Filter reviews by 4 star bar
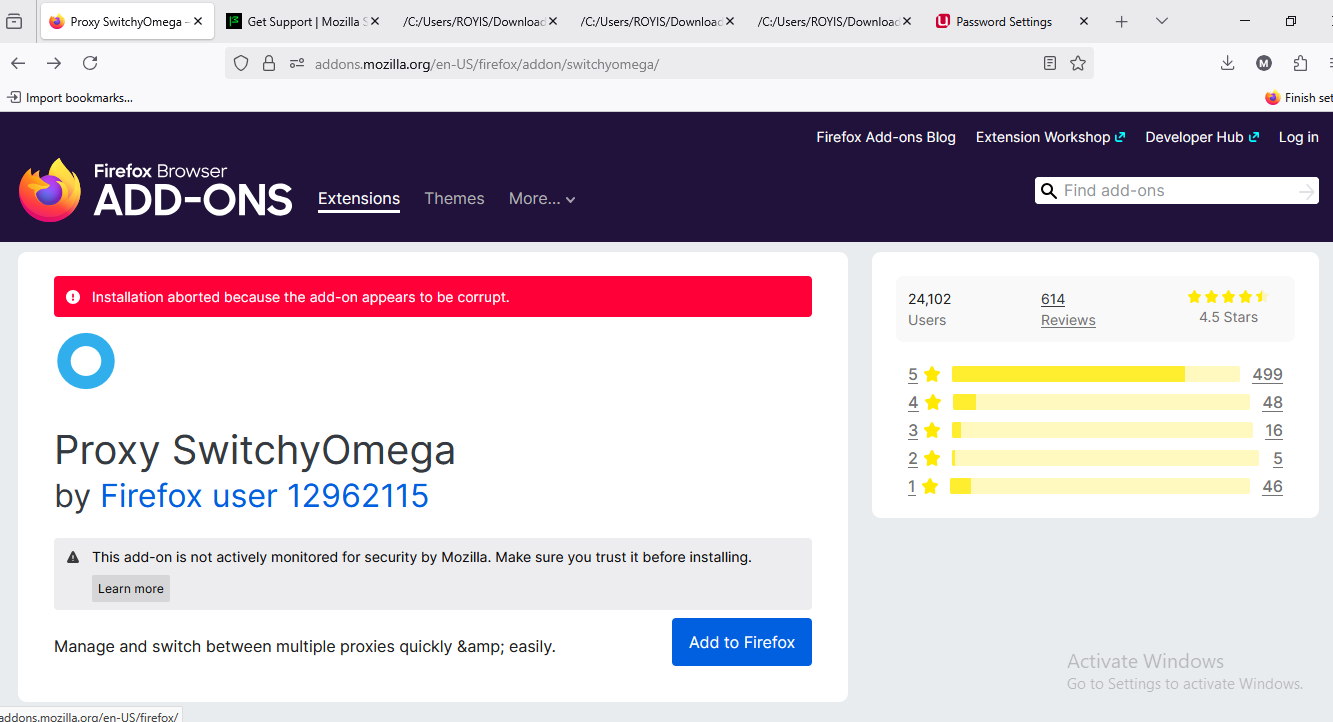This screenshot has width=1333, height=722. pyautogui.click(x=1101, y=402)
